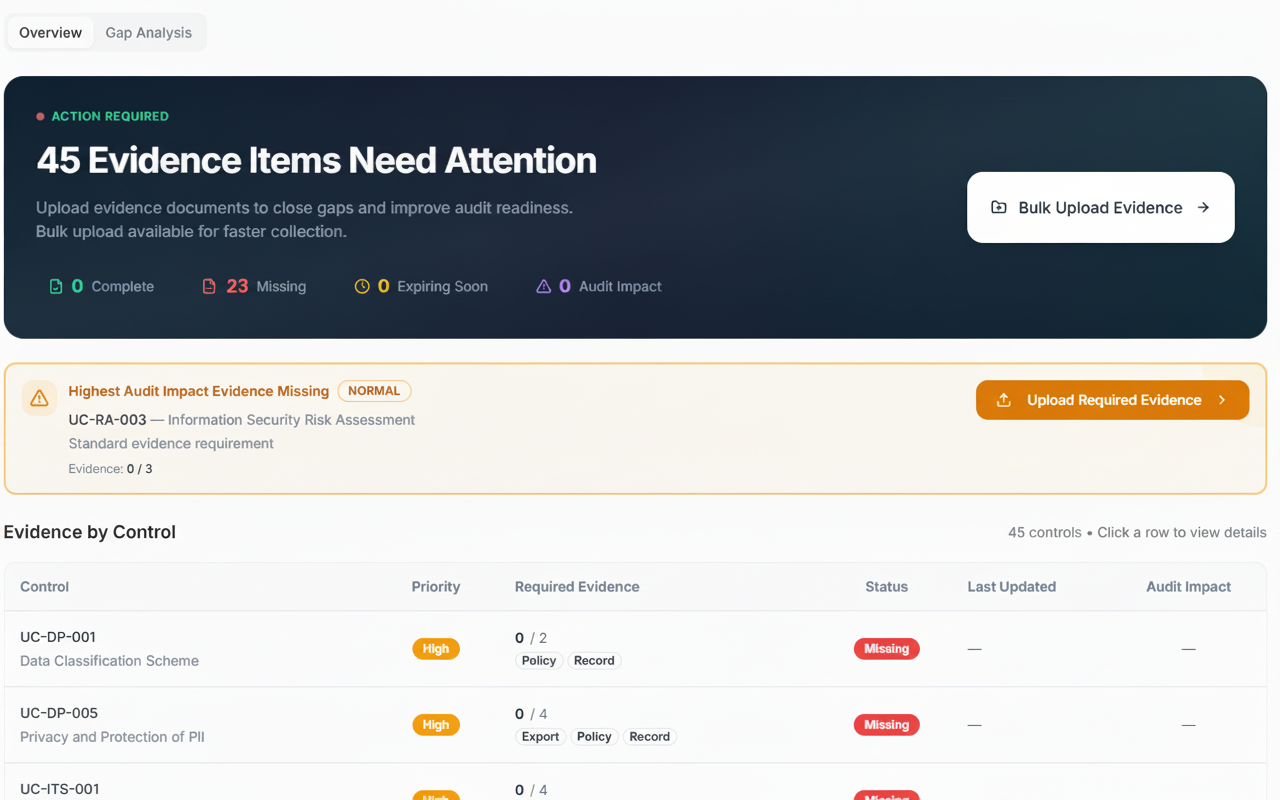The width and height of the screenshot is (1280, 800).
Task: Click the Record tag in UC-DP-001 row
Action: pos(594,661)
